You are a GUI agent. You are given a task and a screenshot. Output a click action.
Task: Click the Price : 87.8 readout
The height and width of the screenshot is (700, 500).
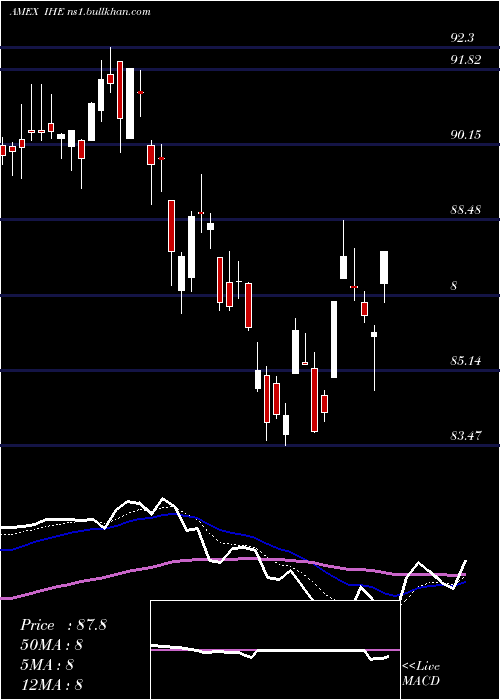(x=63, y=625)
